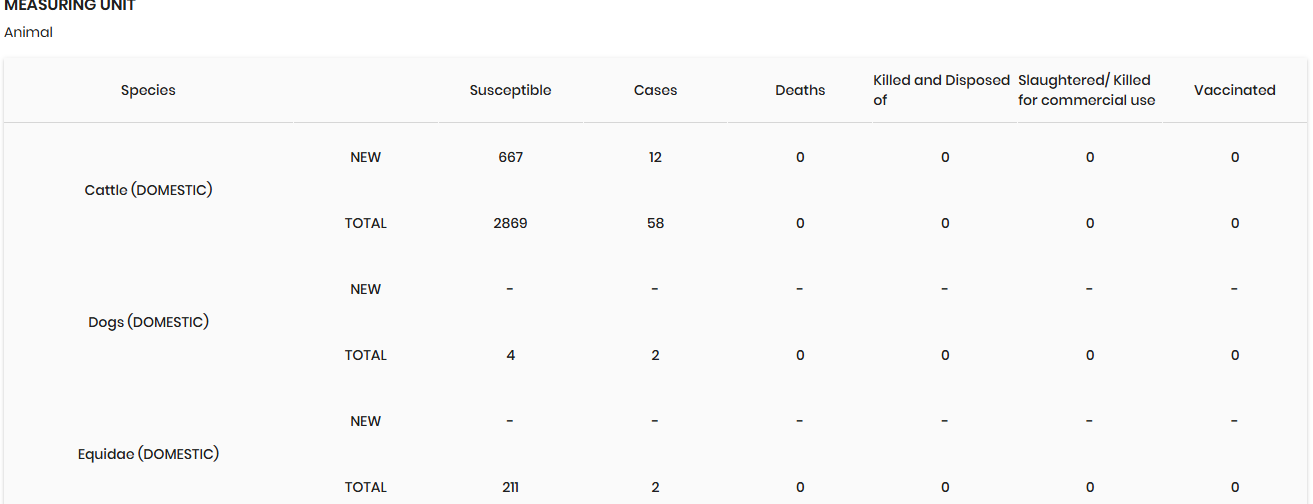Click the Vaccinated column header
The image size is (1313, 504).
pyautogui.click(x=1234, y=90)
